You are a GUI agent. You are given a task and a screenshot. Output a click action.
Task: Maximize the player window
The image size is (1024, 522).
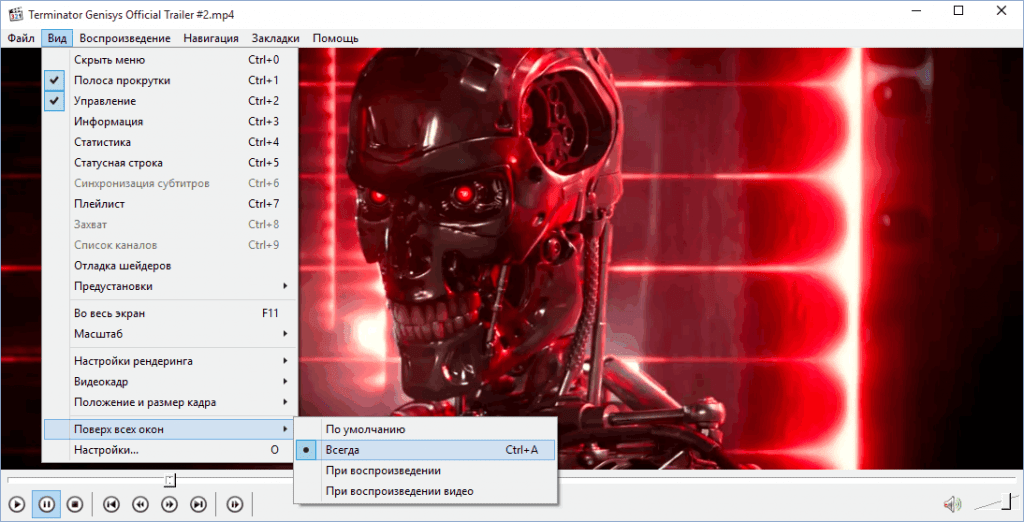tap(958, 11)
